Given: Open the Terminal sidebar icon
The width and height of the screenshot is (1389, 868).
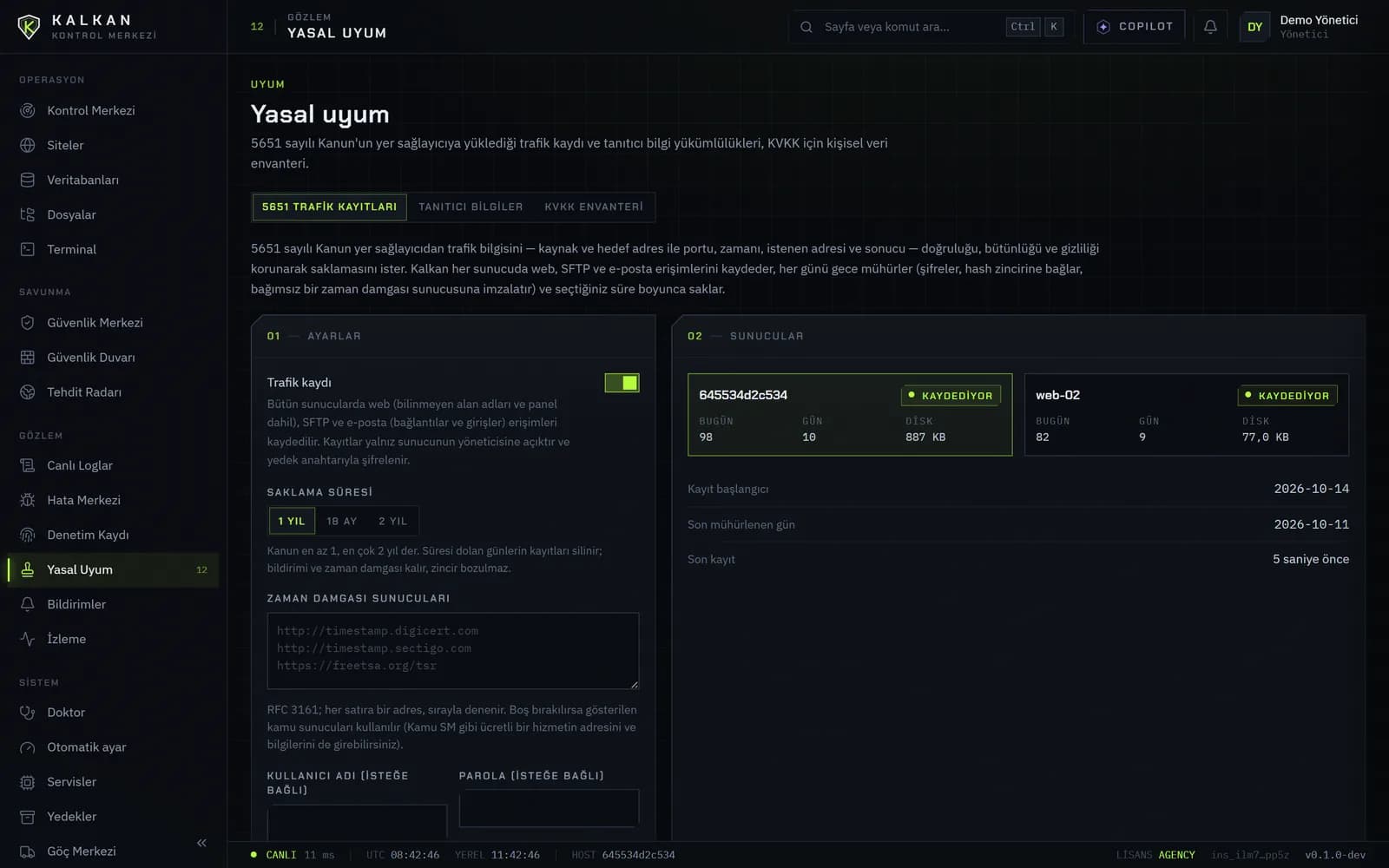Looking at the screenshot, I should (28, 249).
